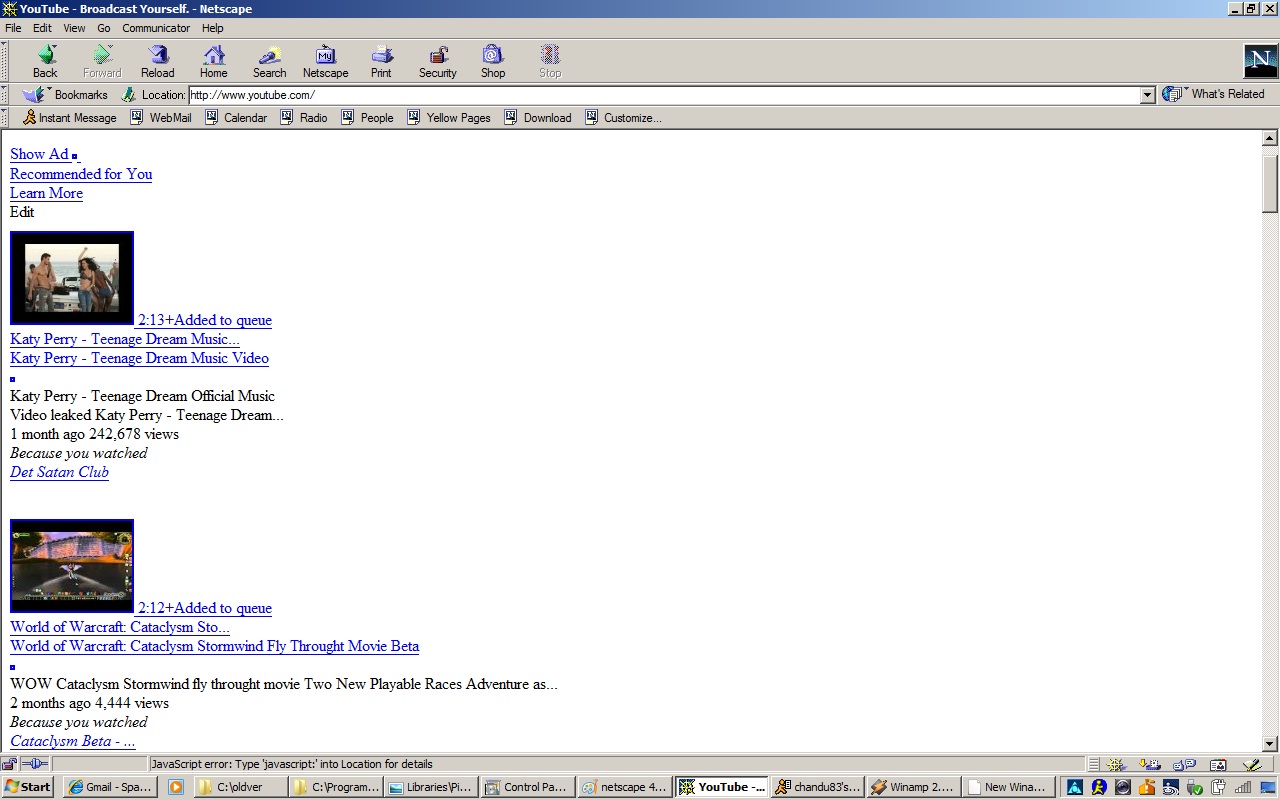This screenshot has height=800, width=1280.
Task: Open the Bookmarks menu button
Action: click(66, 95)
